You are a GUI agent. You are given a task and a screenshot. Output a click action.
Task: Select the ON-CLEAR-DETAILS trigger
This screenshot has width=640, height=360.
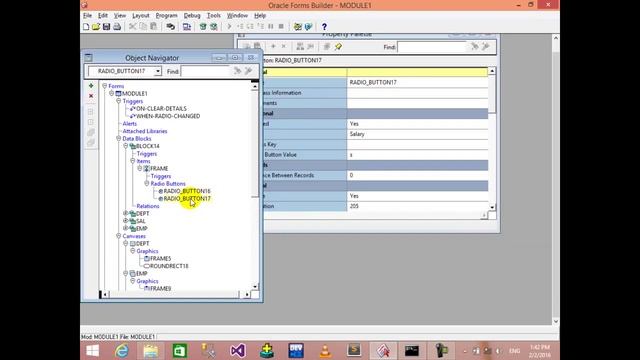[161, 109]
